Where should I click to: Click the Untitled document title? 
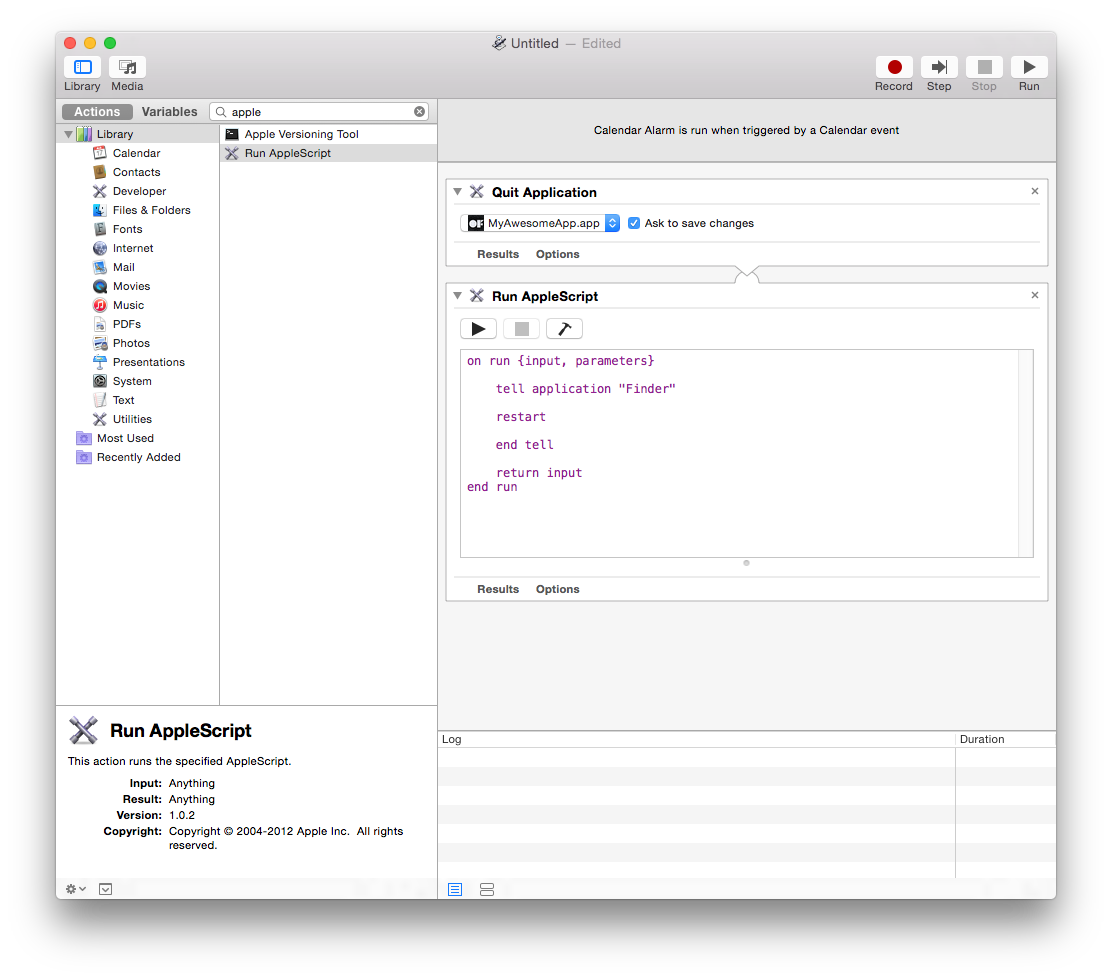click(535, 44)
